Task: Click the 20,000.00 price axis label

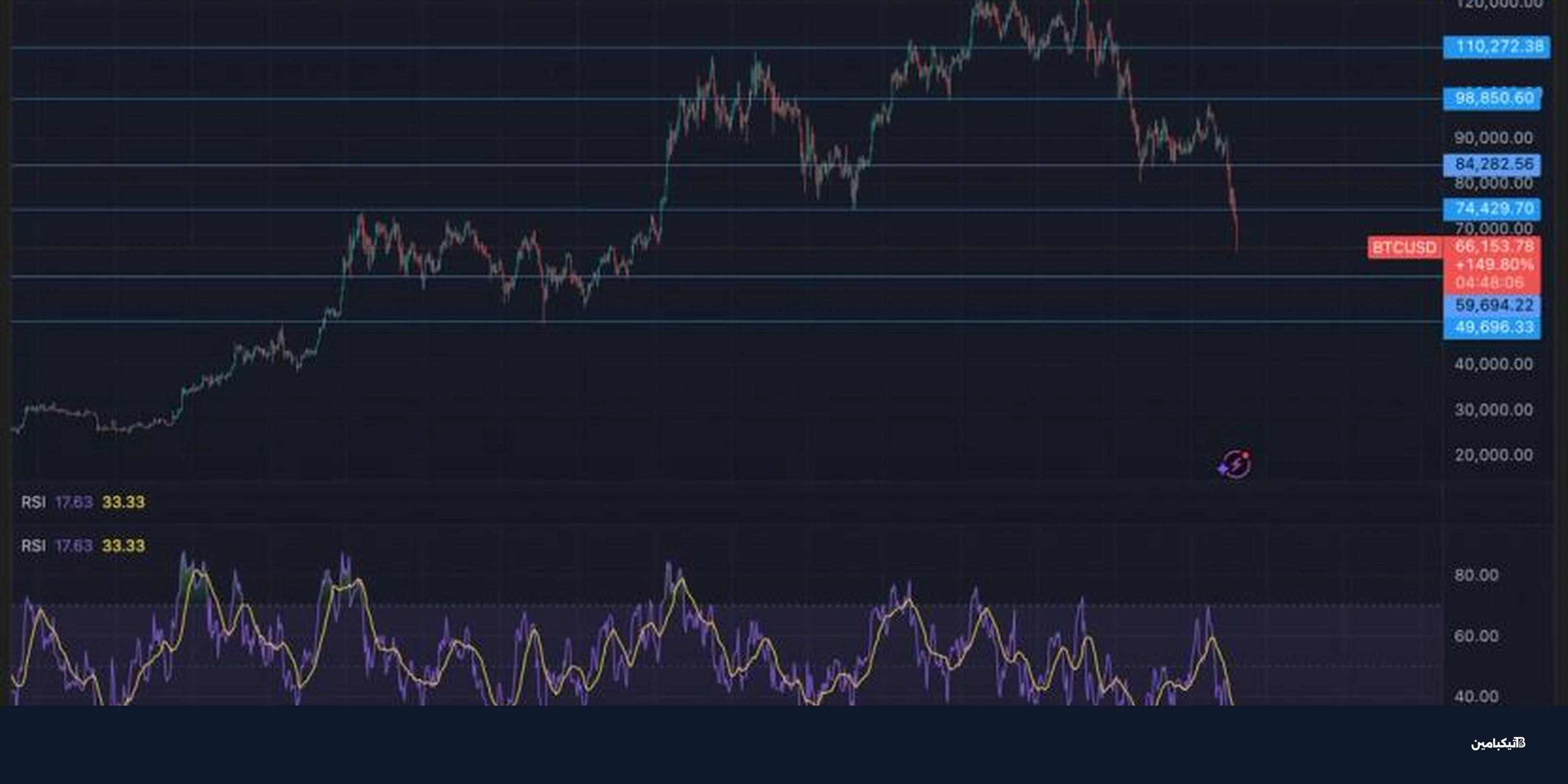Action: (x=1493, y=455)
